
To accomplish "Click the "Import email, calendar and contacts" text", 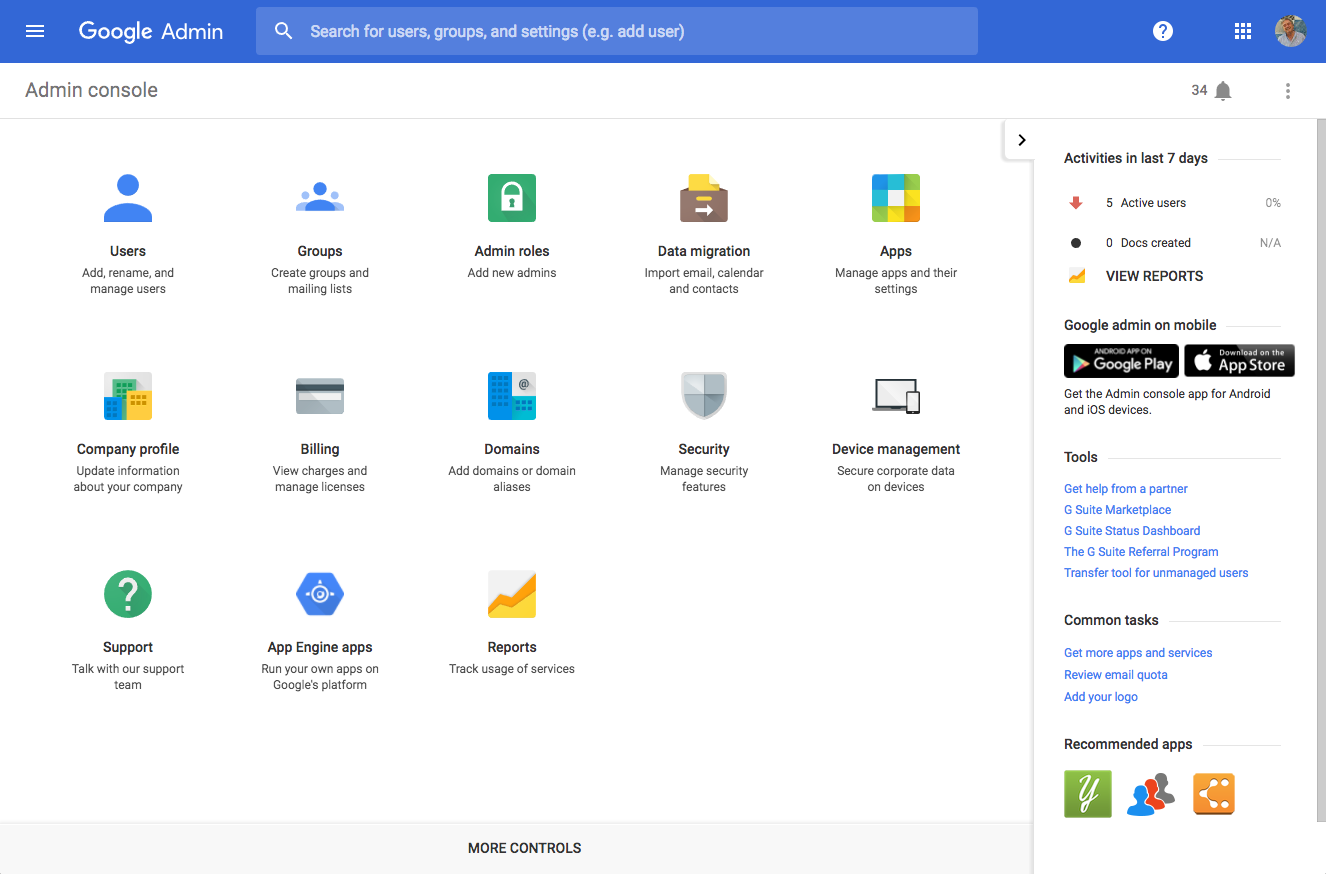I will pyautogui.click(x=704, y=281).
